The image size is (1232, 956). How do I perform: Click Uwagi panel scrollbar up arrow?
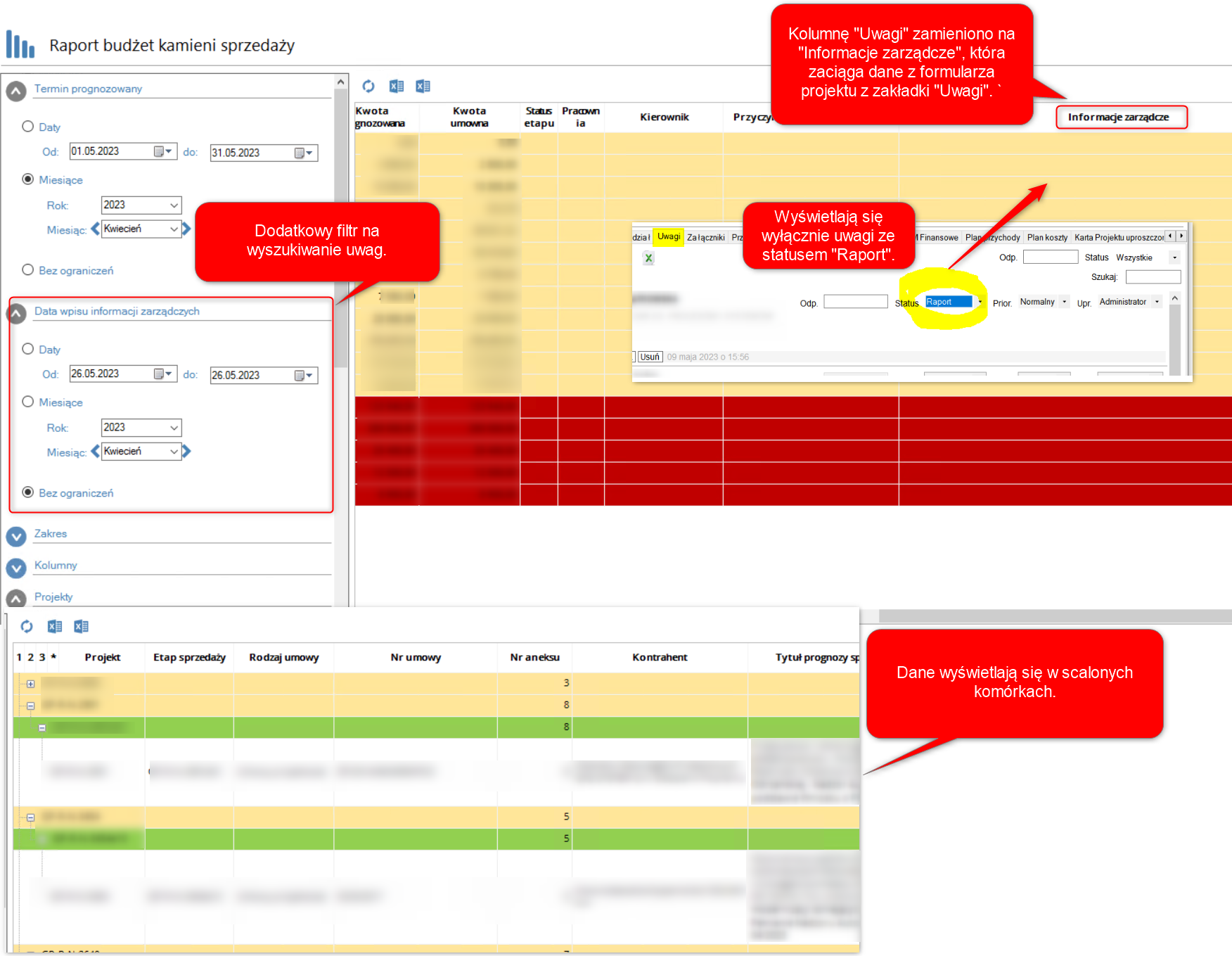pos(1174,298)
